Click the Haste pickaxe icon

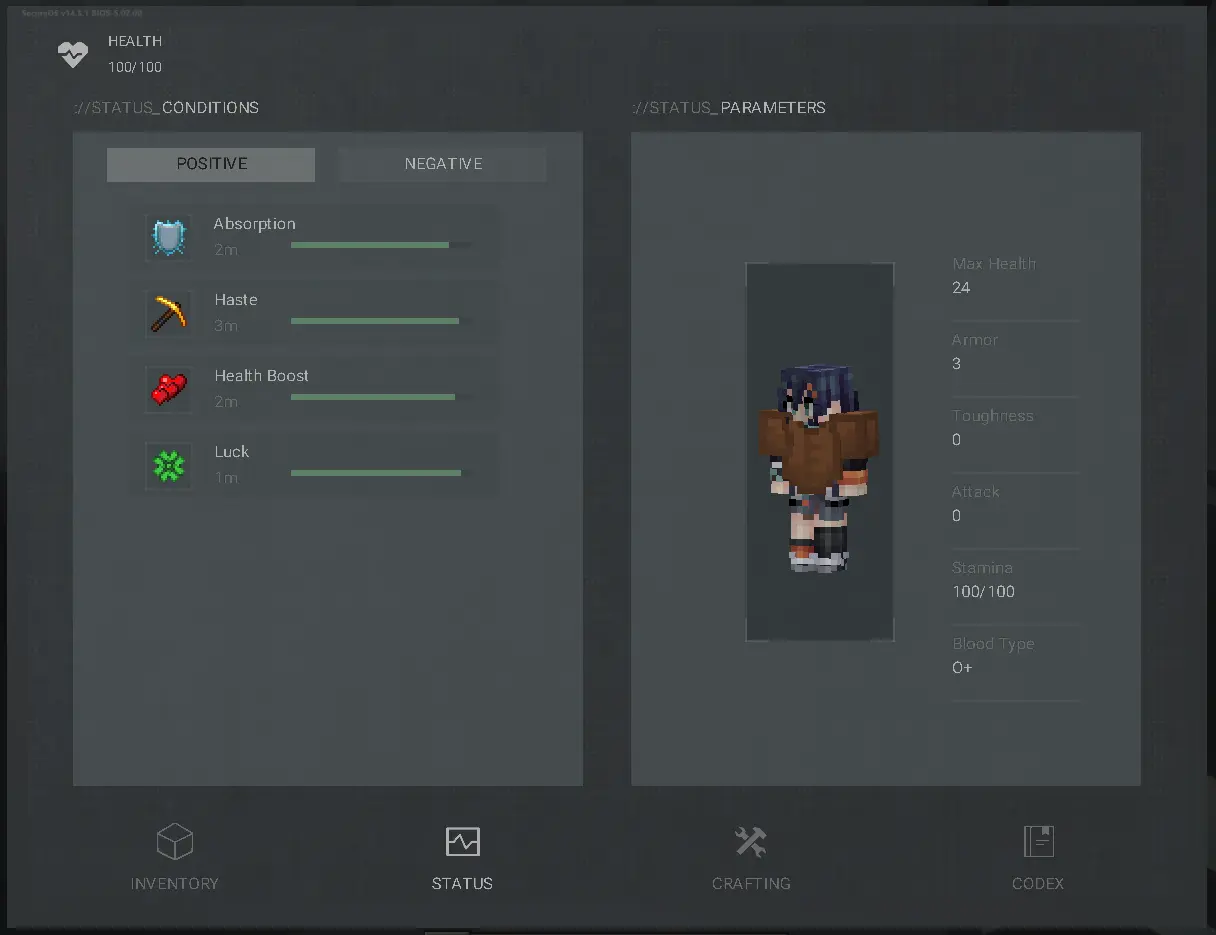point(169,314)
